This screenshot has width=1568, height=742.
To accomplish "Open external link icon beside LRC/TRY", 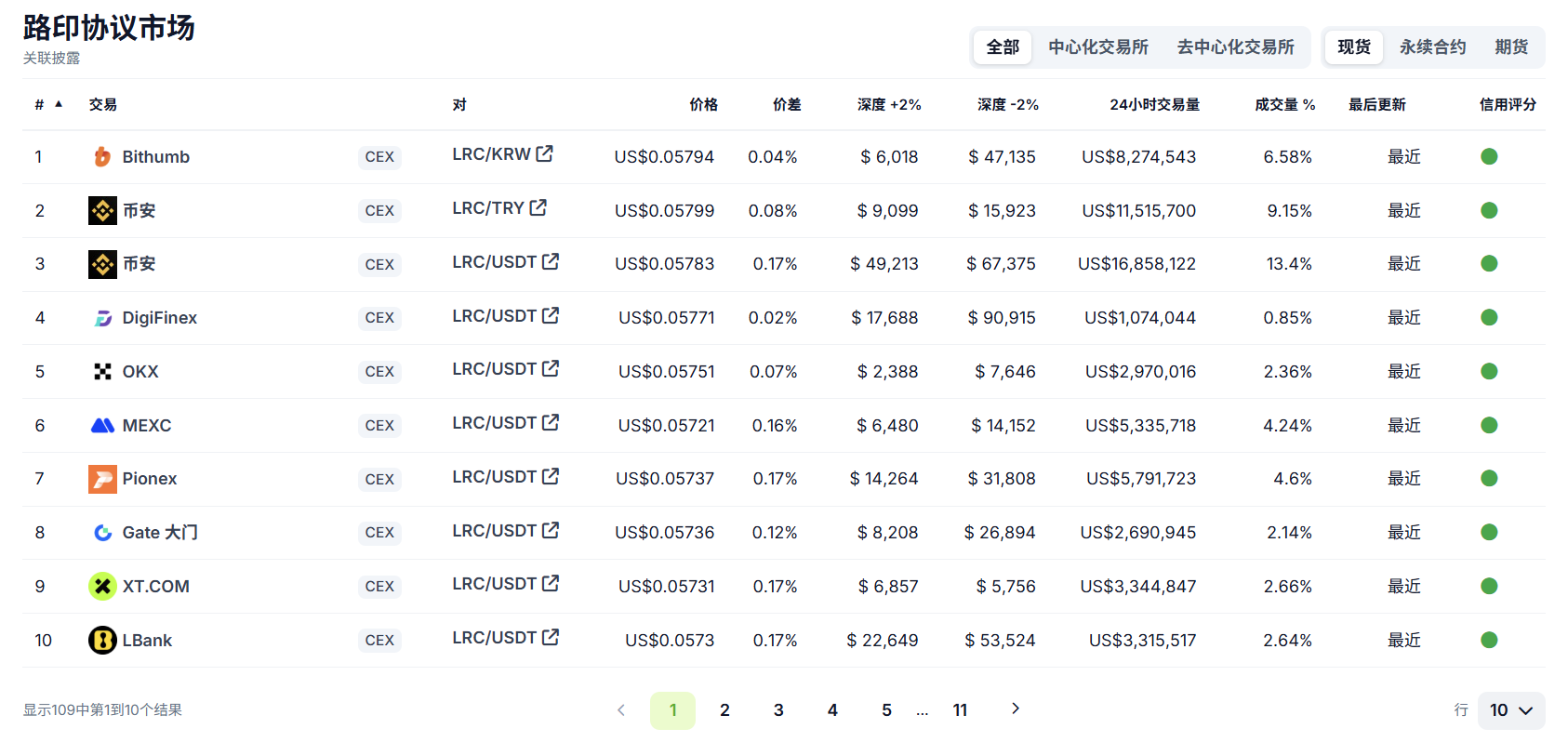I will [x=538, y=207].
